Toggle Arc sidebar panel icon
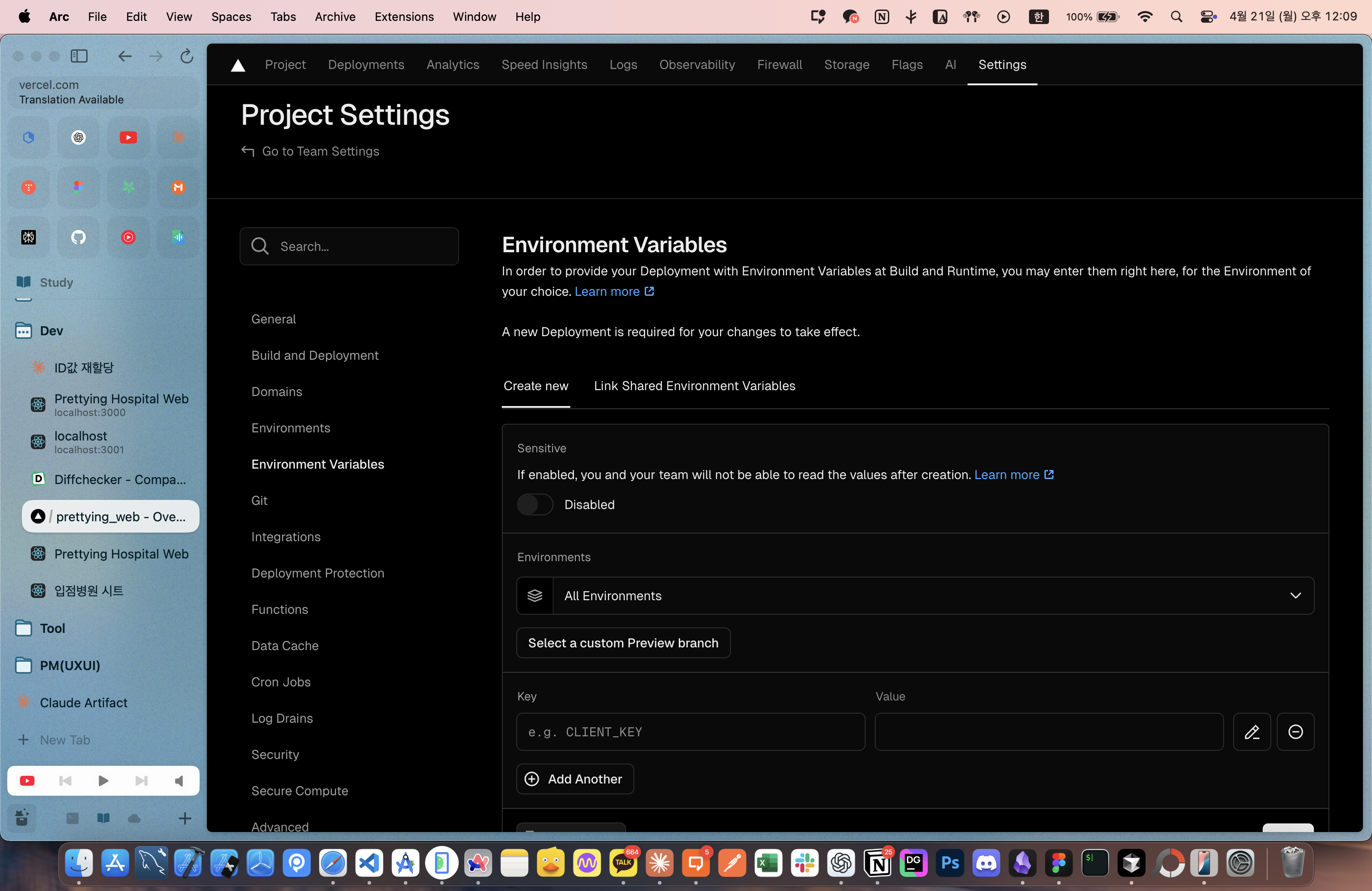 [79, 56]
